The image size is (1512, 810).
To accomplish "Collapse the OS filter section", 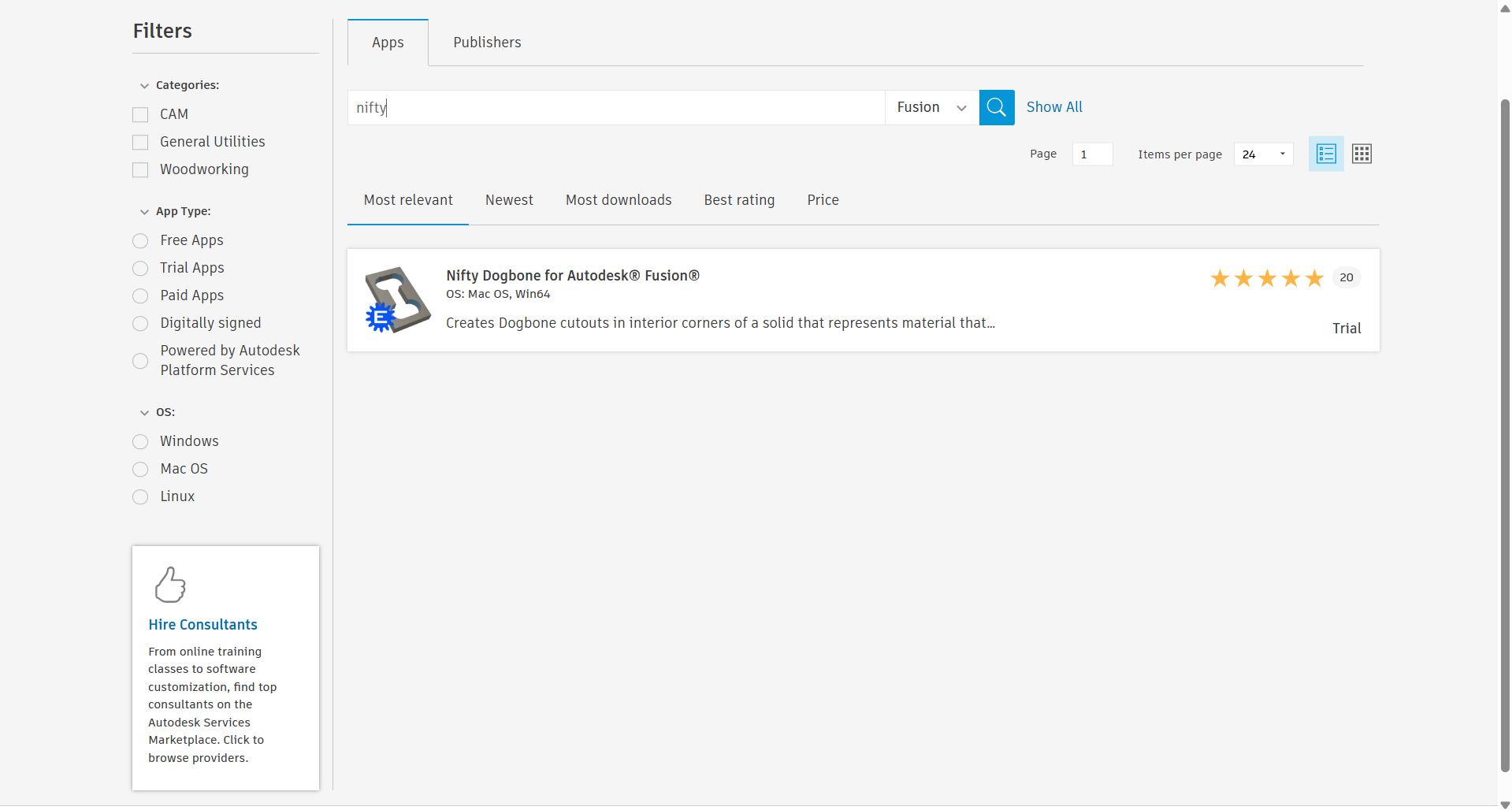I will [x=144, y=412].
